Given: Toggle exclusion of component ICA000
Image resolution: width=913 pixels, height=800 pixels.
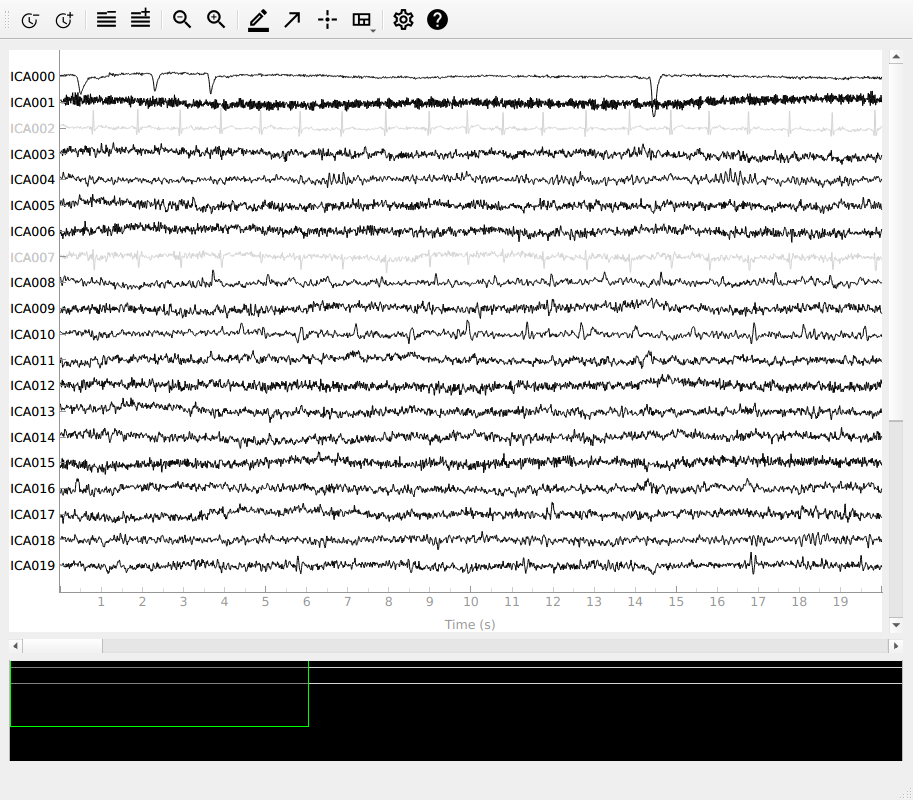Looking at the screenshot, I should click(x=33, y=77).
